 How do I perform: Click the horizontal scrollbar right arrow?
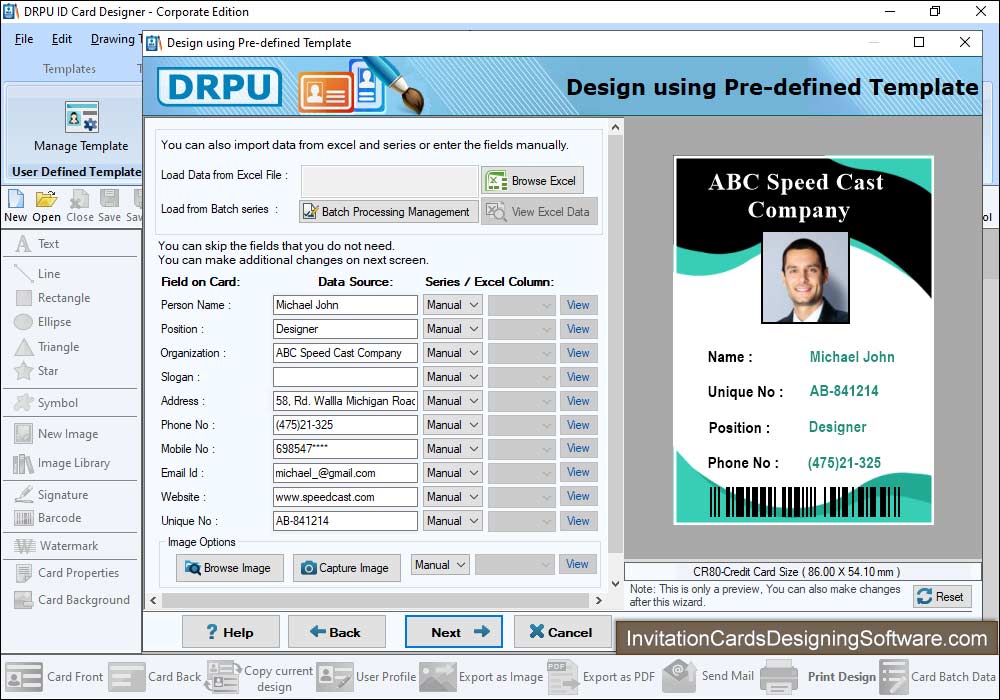(x=598, y=601)
